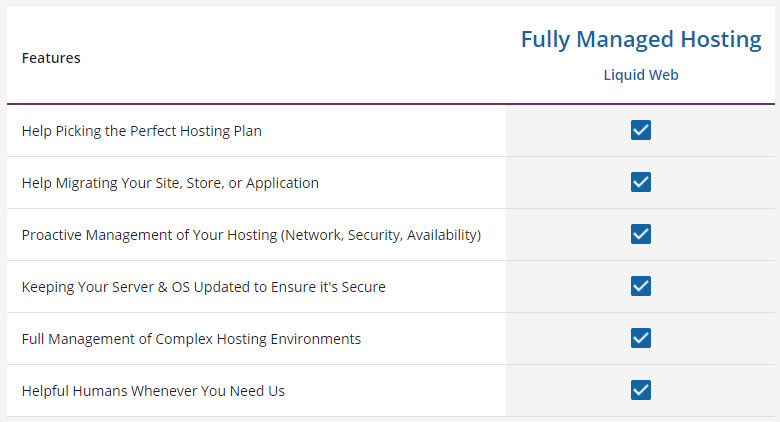Image resolution: width=780 pixels, height=422 pixels.
Task: Click the '(Network, Security, Availability)' parenthetical text
Action: point(381,235)
